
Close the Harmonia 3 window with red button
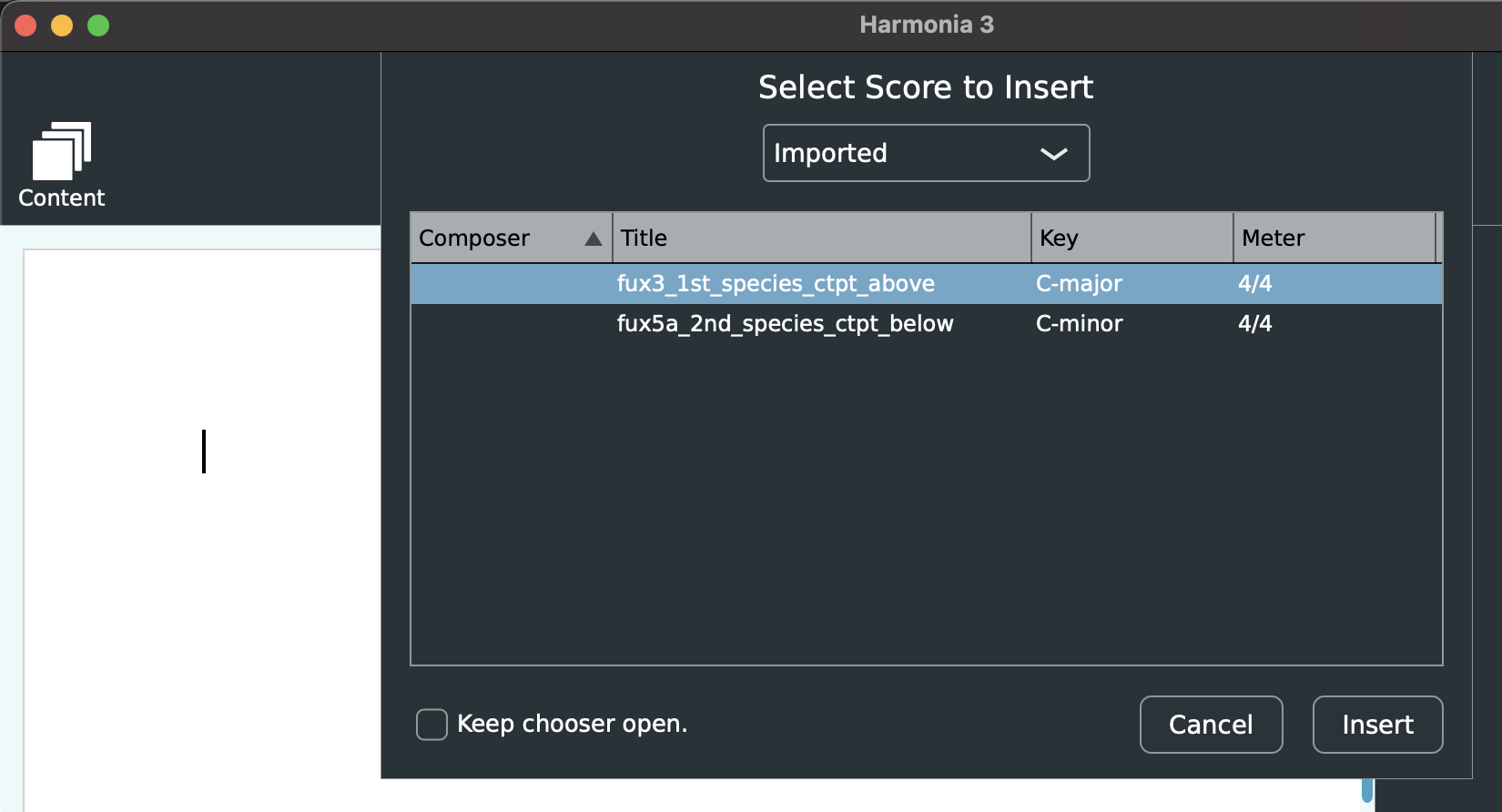tap(25, 25)
